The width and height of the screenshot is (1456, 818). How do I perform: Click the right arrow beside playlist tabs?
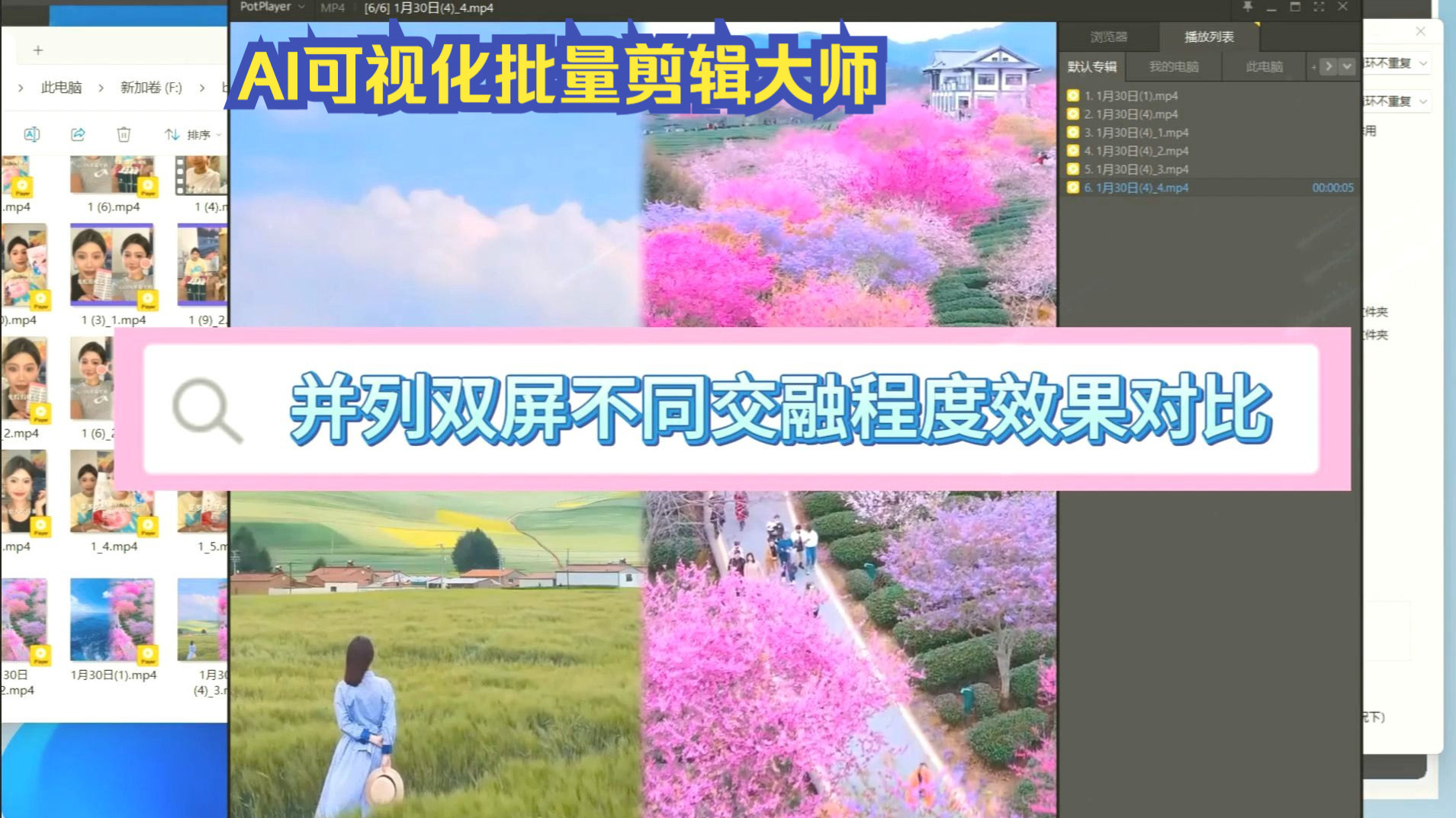(x=1329, y=66)
